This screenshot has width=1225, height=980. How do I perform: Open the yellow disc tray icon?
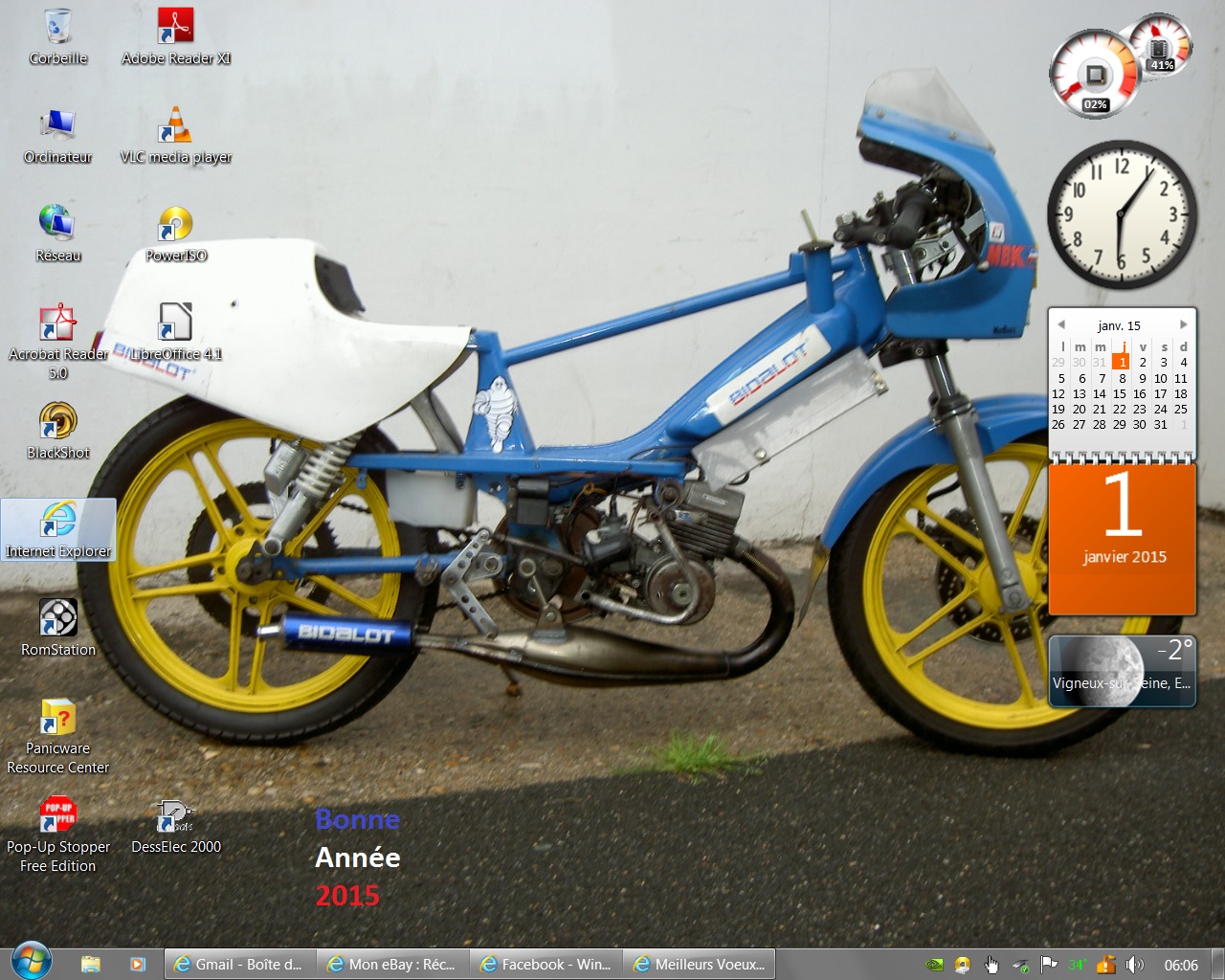click(x=963, y=965)
